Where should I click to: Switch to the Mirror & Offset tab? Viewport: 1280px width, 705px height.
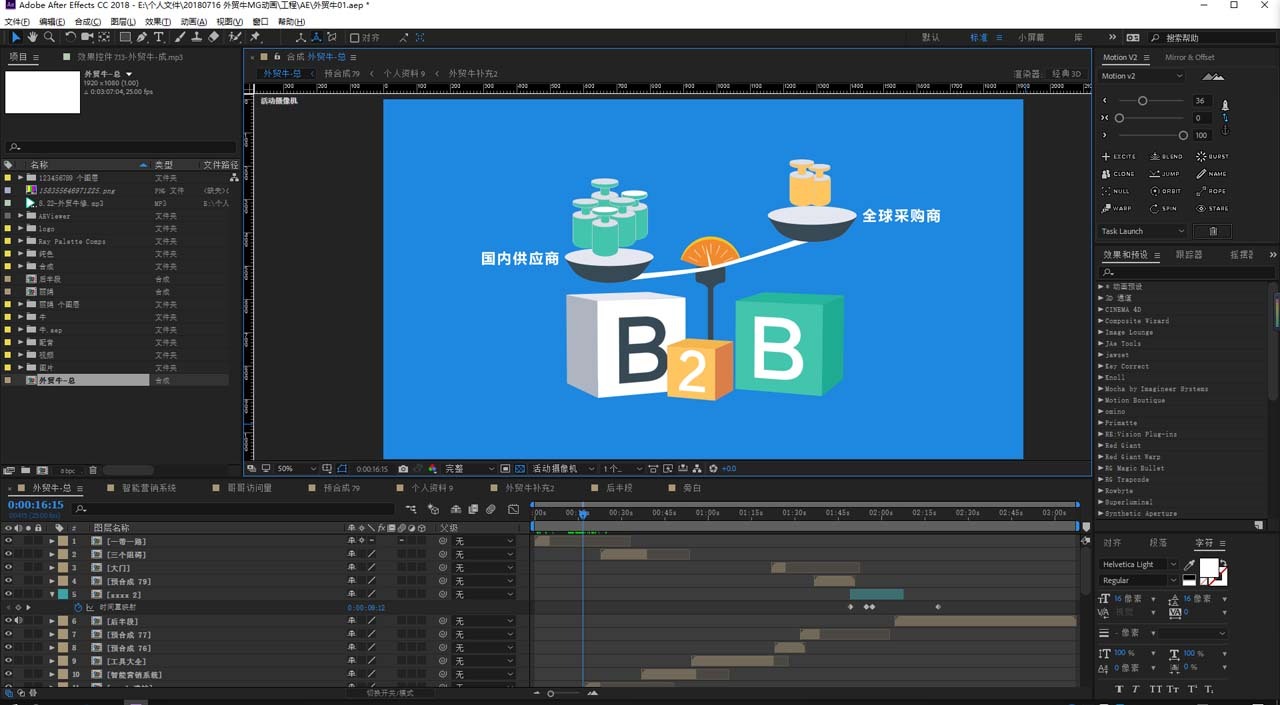(1190, 57)
